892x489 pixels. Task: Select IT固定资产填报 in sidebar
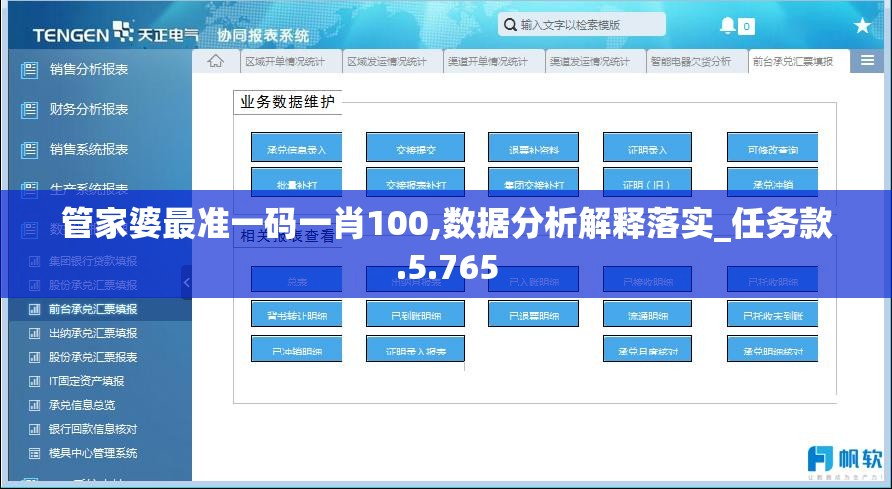[x=86, y=382]
